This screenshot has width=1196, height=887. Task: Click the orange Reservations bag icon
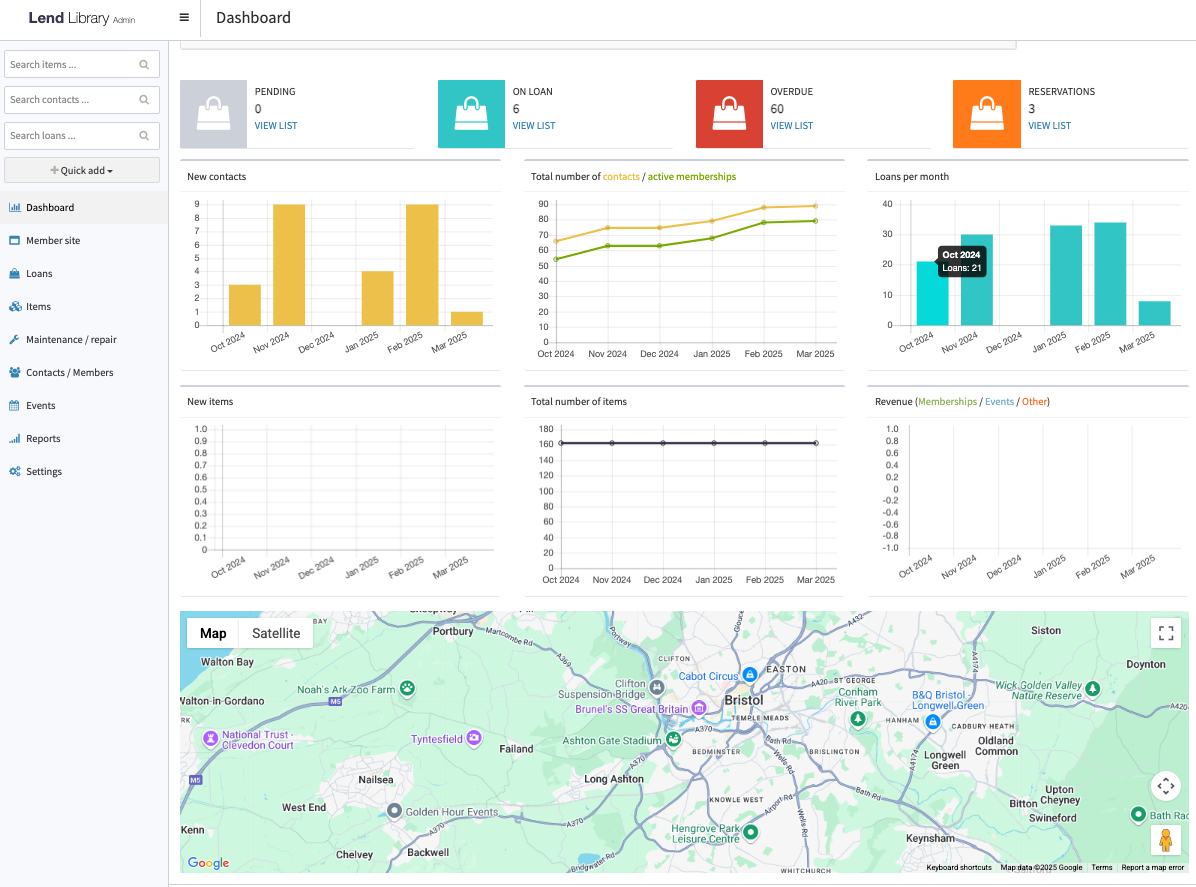click(987, 114)
